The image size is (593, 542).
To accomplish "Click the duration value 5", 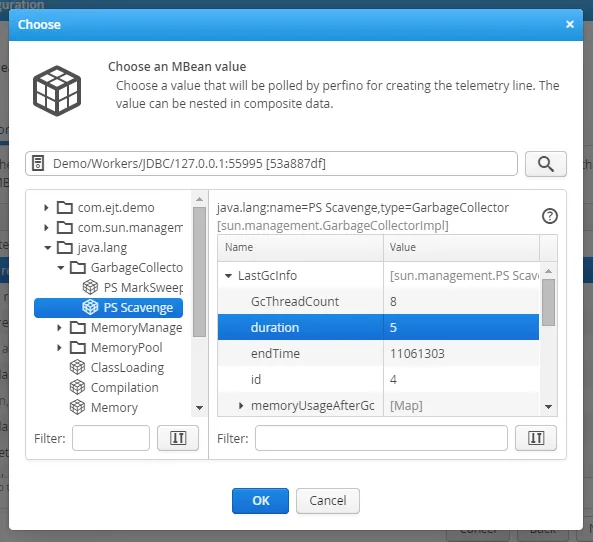I will 393,328.
